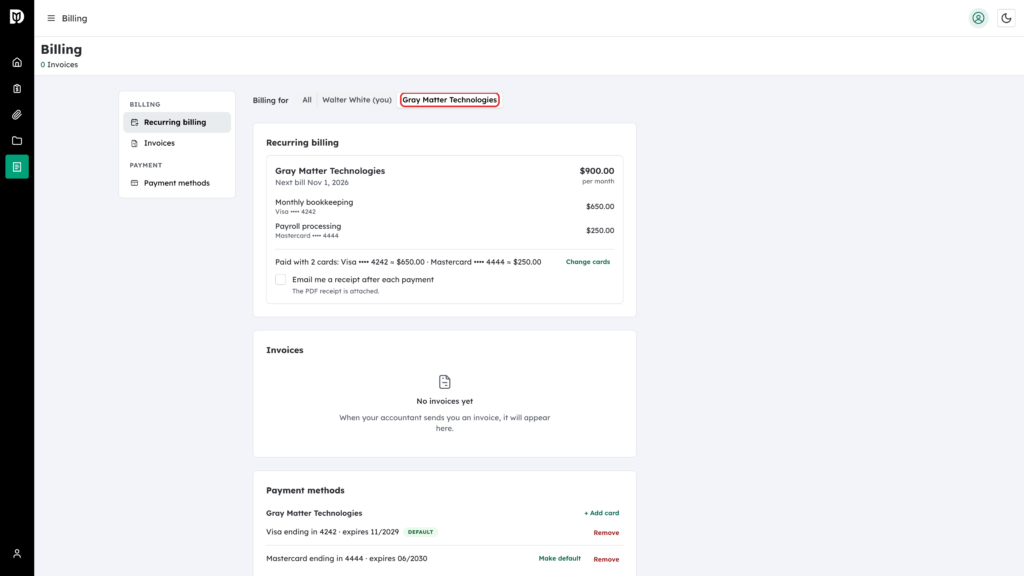
Task: Remove the Visa ending in 4242
Action: pyautogui.click(x=606, y=533)
